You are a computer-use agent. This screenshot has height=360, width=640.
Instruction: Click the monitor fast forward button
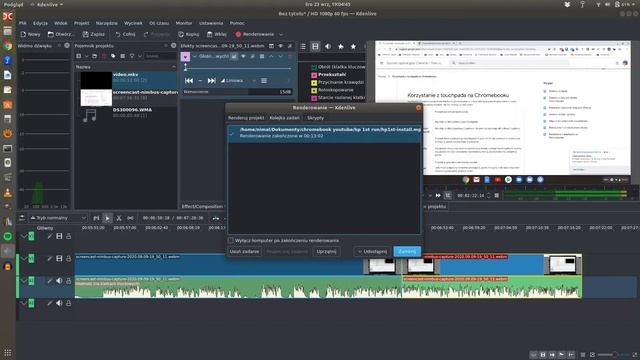click(438, 196)
